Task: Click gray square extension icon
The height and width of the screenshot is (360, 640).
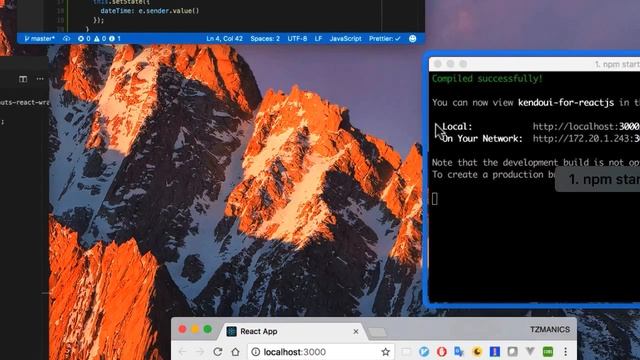Action: pyautogui.click(x=512, y=351)
